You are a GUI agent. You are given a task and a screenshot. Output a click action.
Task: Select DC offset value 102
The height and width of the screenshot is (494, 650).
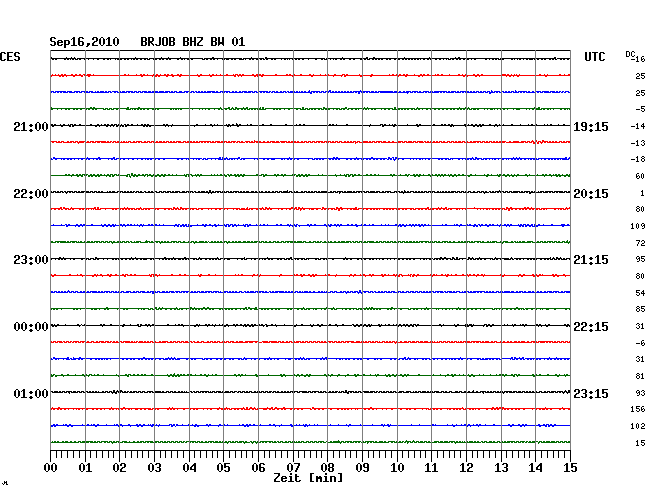pyautogui.click(x=638, y=426)
